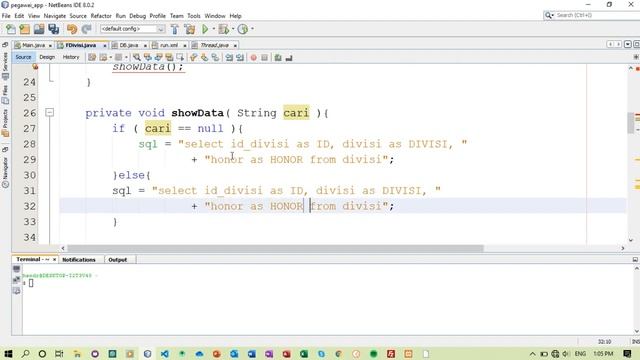Viewport: 640px width, 360px height.
Task: Collapse the showData method fold on line 26
Action: 49,112
